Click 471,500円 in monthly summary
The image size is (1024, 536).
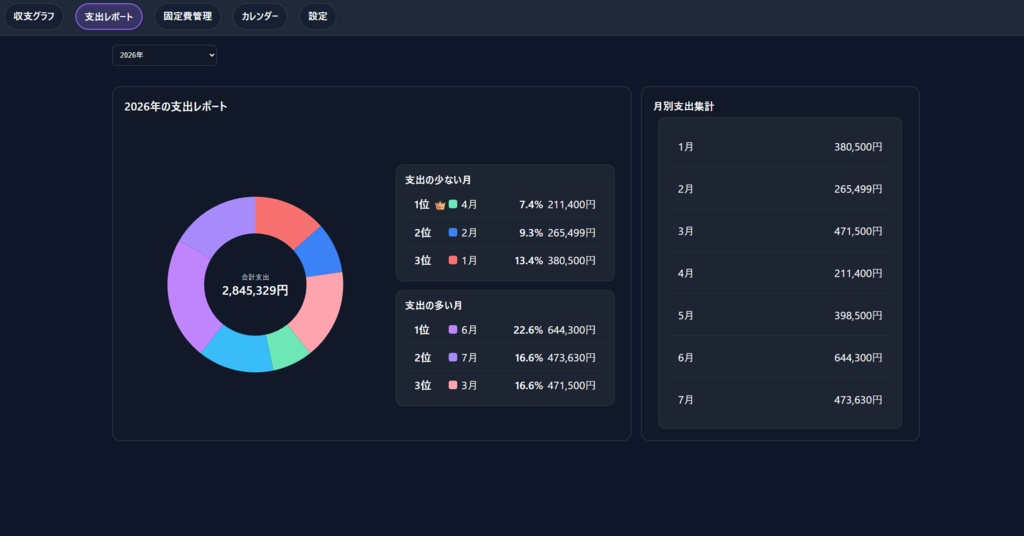pos(858,231)
